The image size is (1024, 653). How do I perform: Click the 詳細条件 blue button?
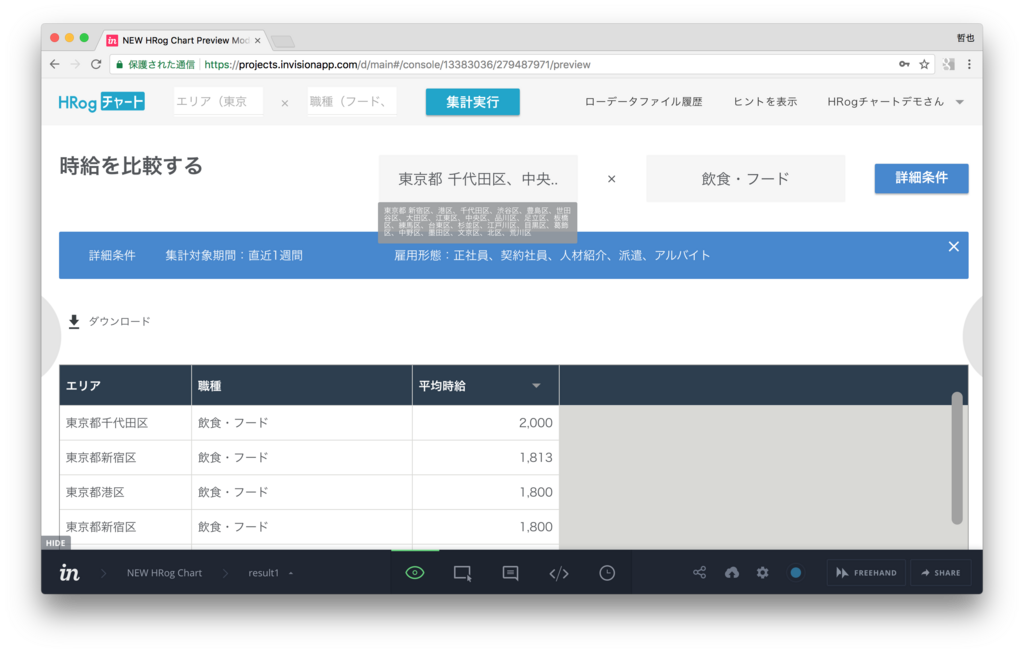pyautogui.click(x=921, y=178)
